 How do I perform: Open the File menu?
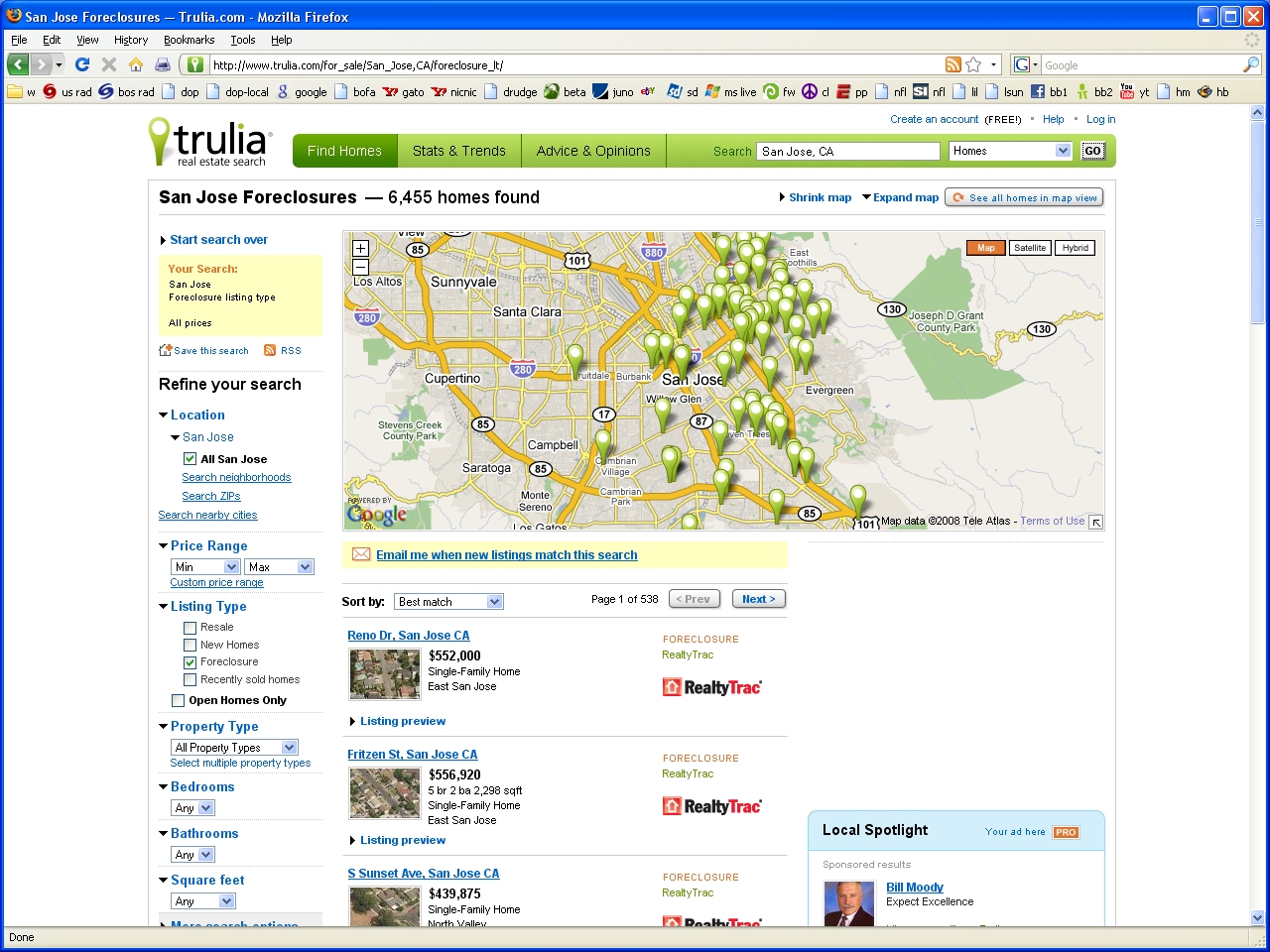[x=19, y=40]
